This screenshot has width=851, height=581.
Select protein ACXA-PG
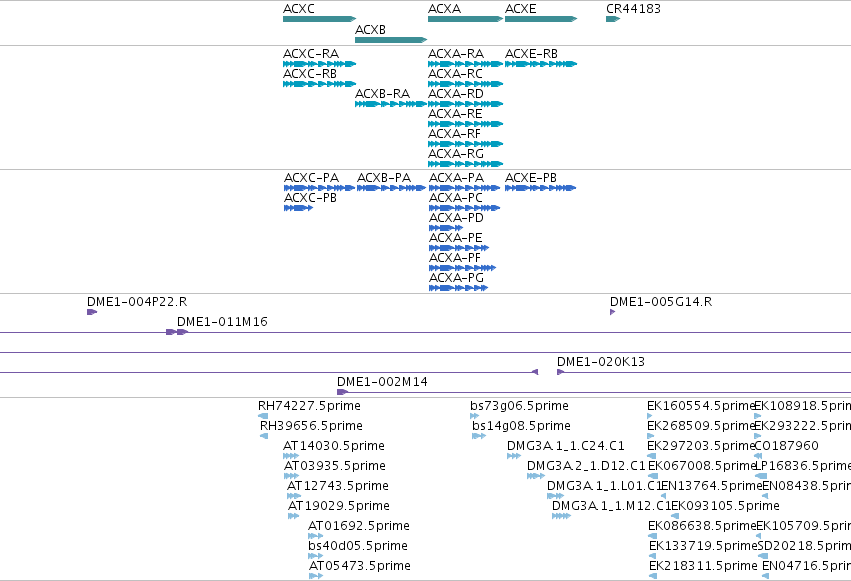point(459,289)
